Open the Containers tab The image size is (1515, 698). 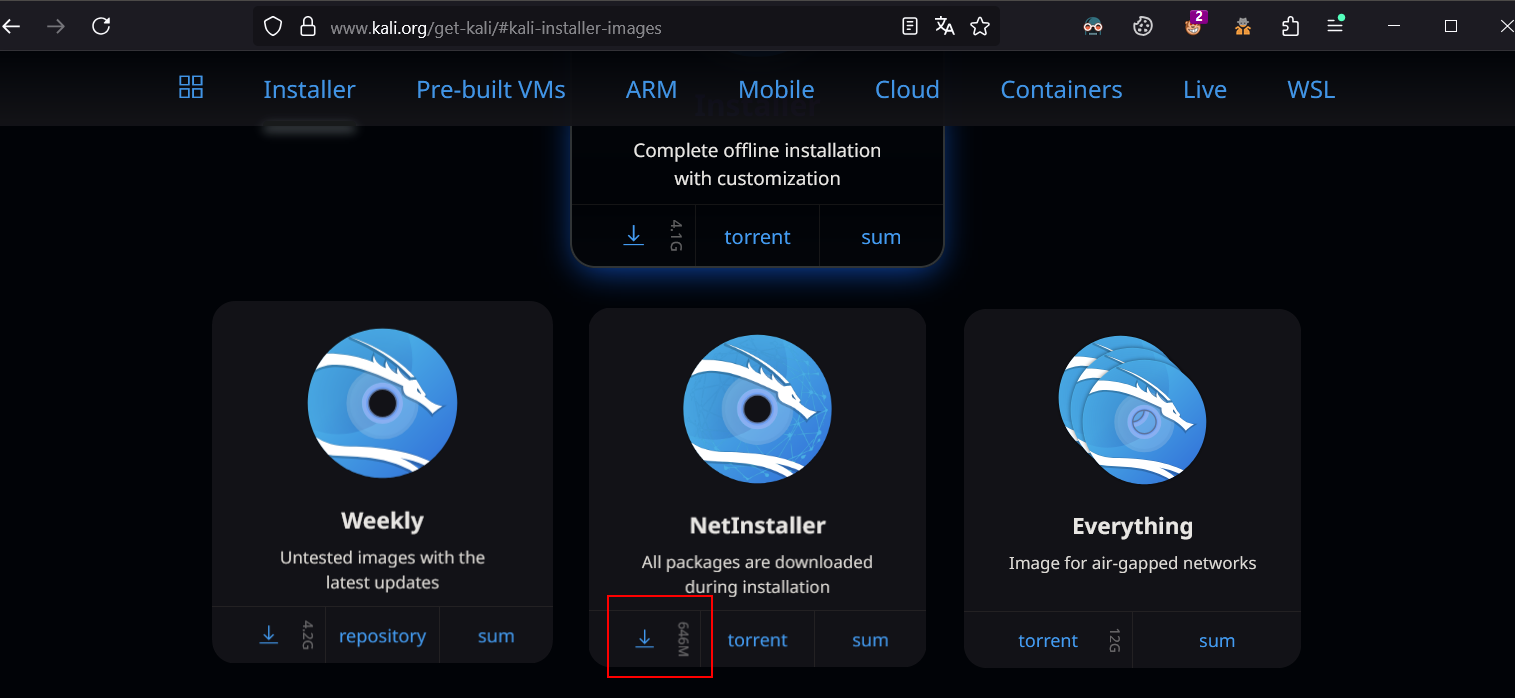click(x=1061, y=89)
